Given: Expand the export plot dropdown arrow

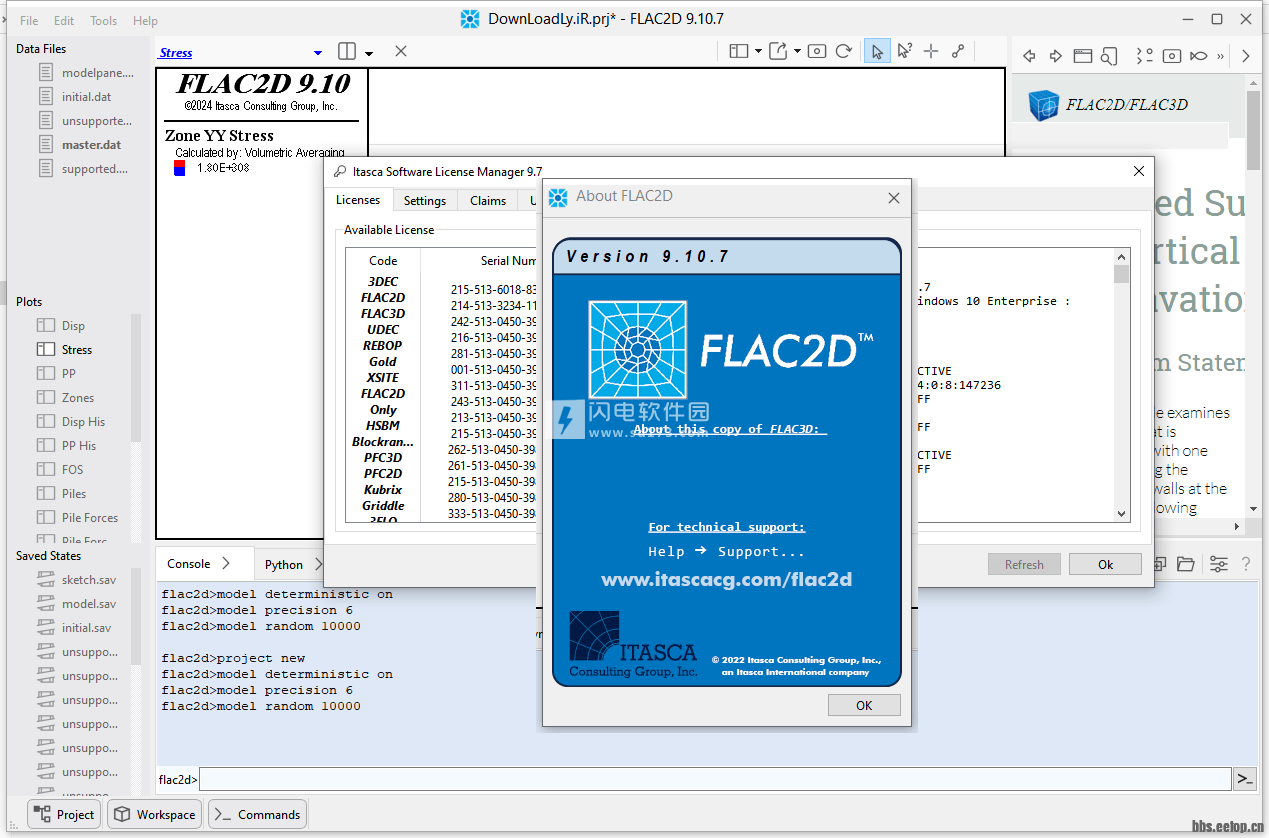Looking at the screenshot, I should click(x=797, y=52).
